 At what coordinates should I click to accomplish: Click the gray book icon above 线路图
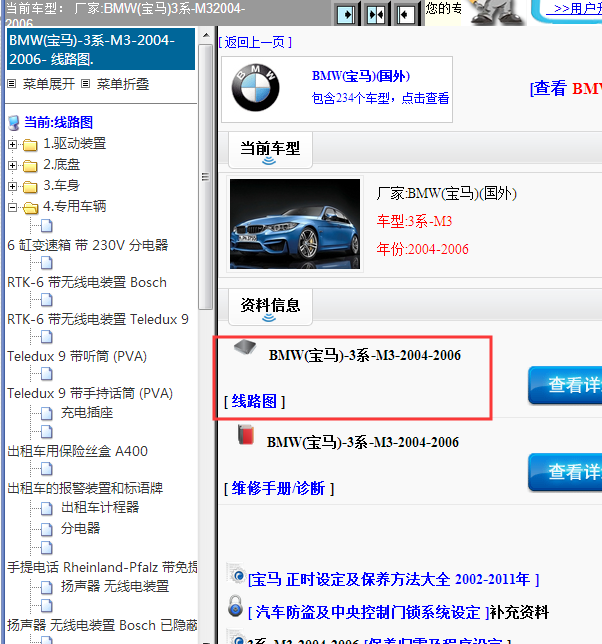245,347
